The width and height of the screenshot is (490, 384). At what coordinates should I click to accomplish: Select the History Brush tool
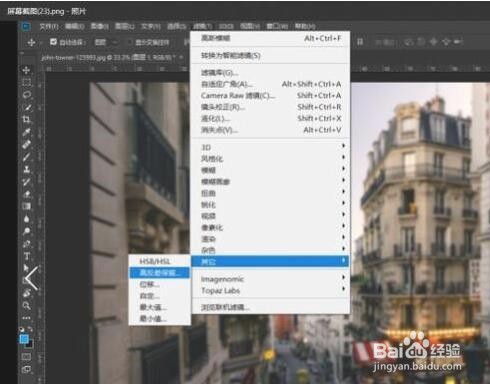pyautogui.click(x=26, y=182)
